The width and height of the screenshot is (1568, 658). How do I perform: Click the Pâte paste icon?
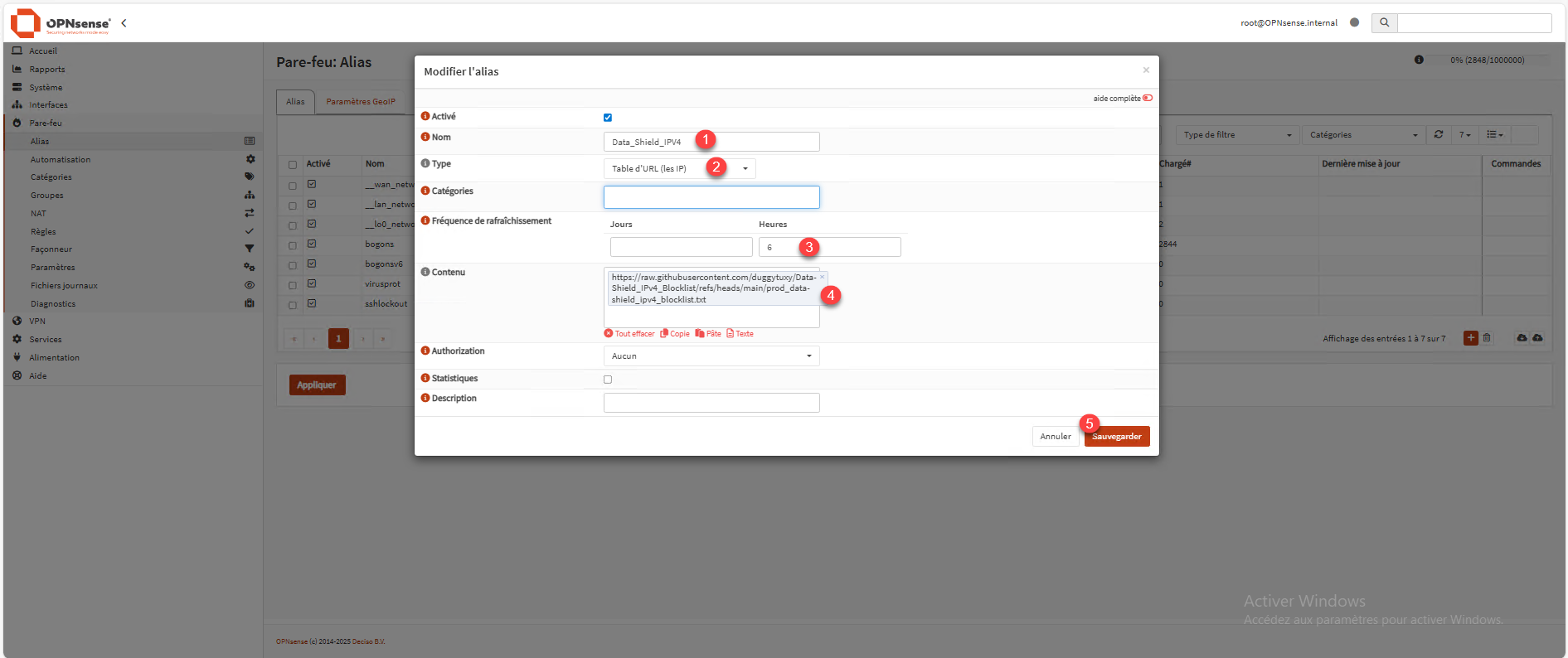[700, 334]
